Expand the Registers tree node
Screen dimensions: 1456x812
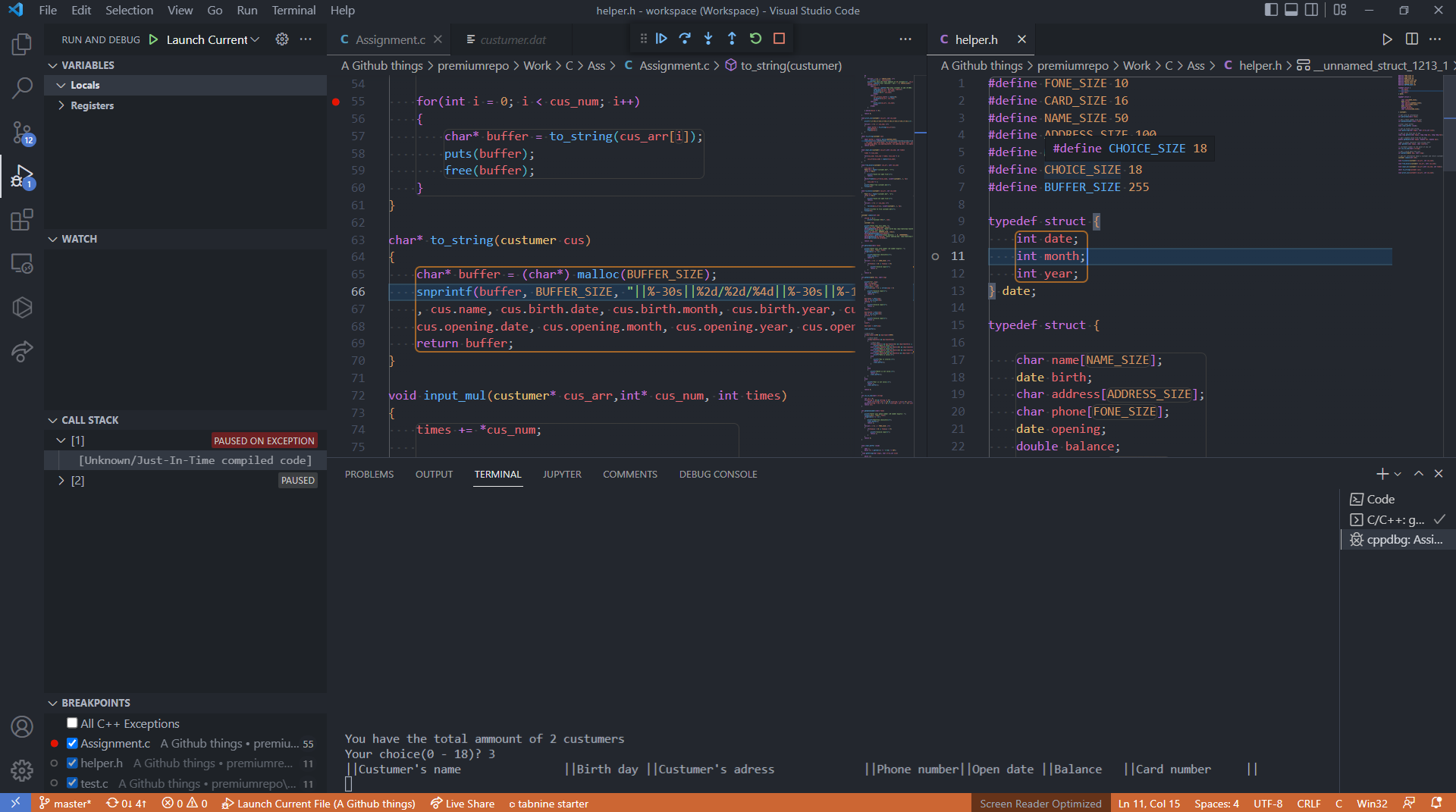tap(61, 105)
